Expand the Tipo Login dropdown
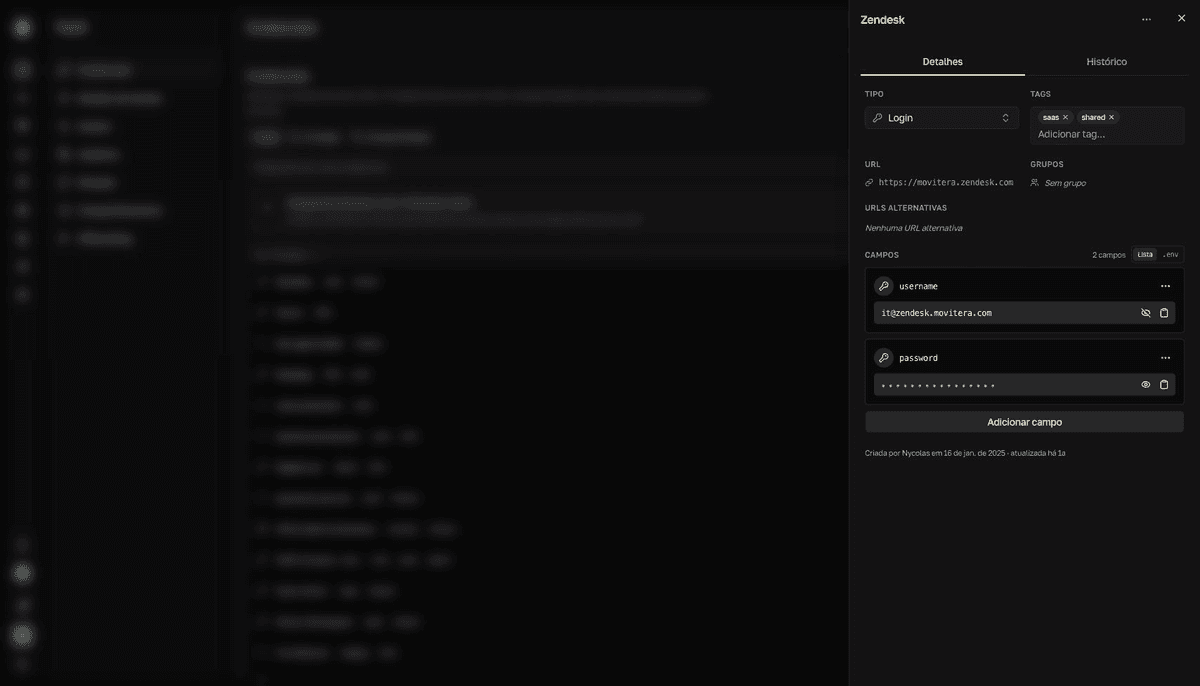The width and height of the screenshot is (1200, 686). click(942, 118)
